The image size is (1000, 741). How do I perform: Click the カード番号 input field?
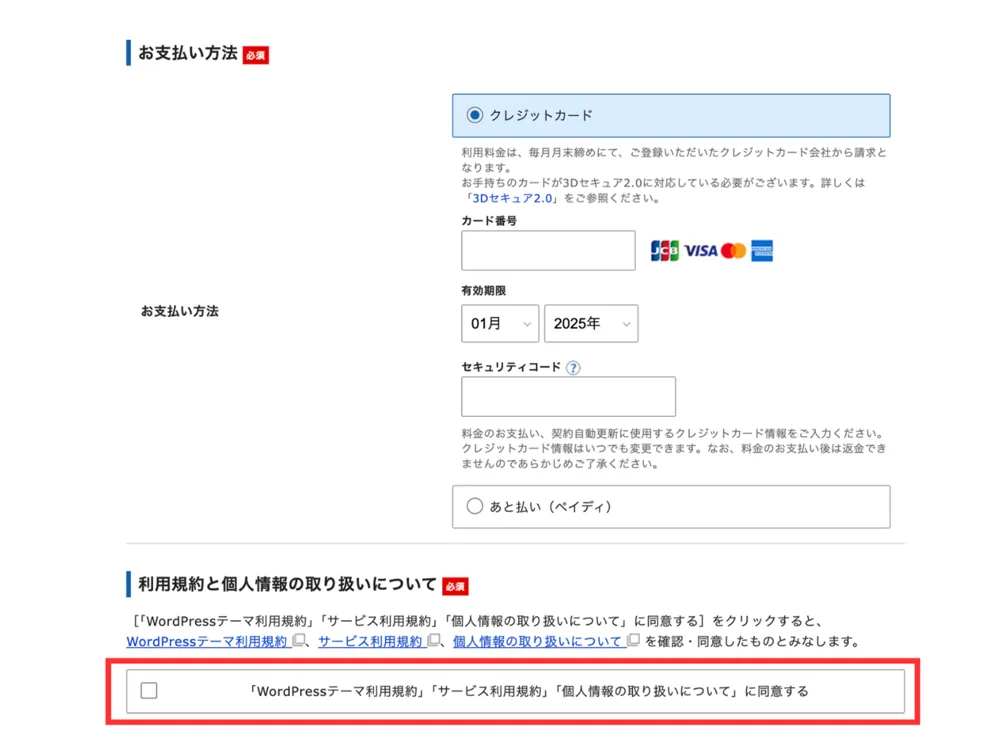(548, 251)
